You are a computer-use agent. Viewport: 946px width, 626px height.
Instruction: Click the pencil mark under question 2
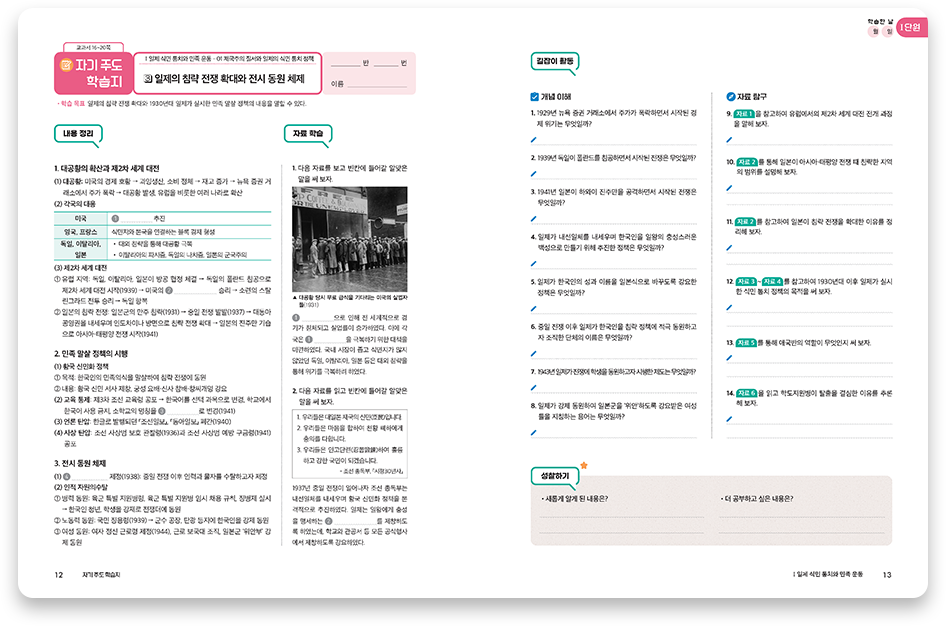click(x=533, y=174)
